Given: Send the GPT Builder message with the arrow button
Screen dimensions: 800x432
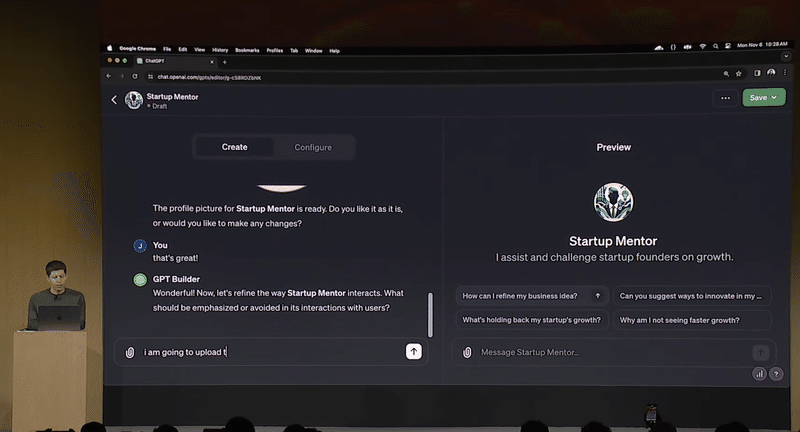Looking at the screenshot, I should 414,351.
